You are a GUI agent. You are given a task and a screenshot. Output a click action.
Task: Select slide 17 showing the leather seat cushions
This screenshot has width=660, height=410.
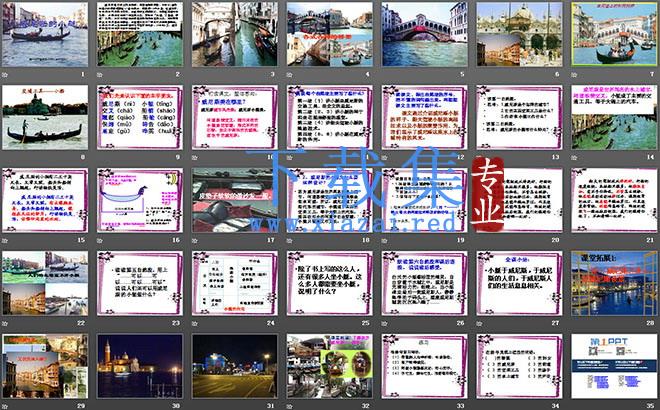coord(235,200)
